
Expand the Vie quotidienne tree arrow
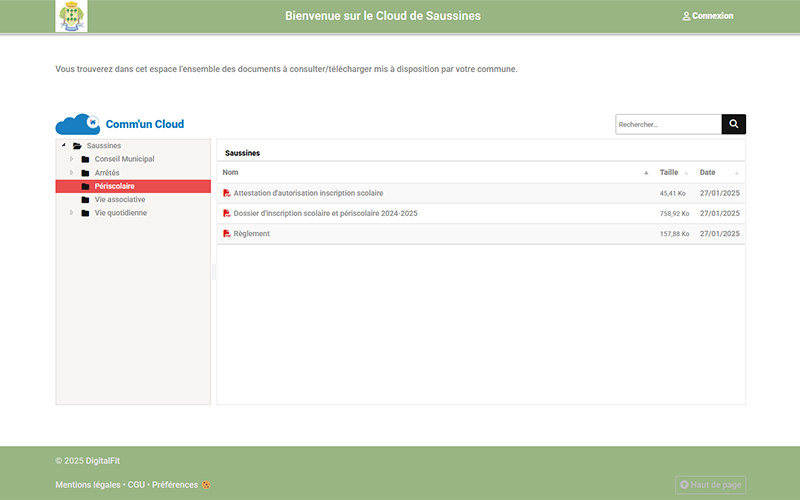click(71, 212)
